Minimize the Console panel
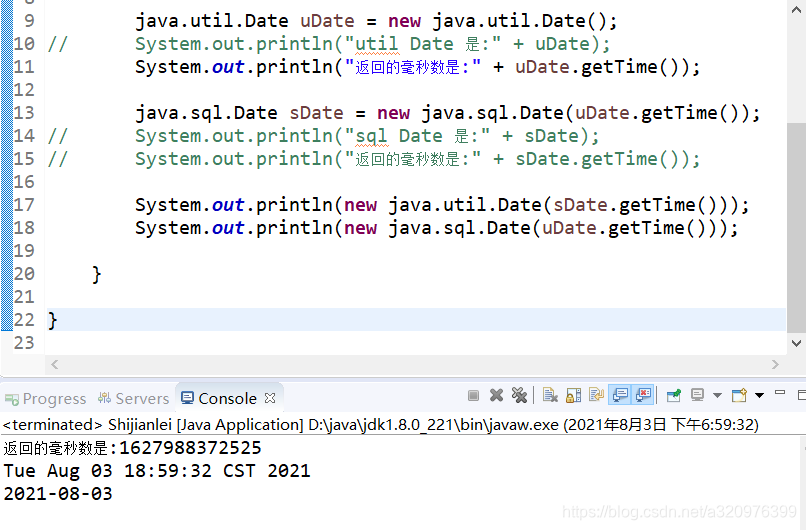Image resolution: width=806 pixels, height=530 pixels. [x=780, y=393]
